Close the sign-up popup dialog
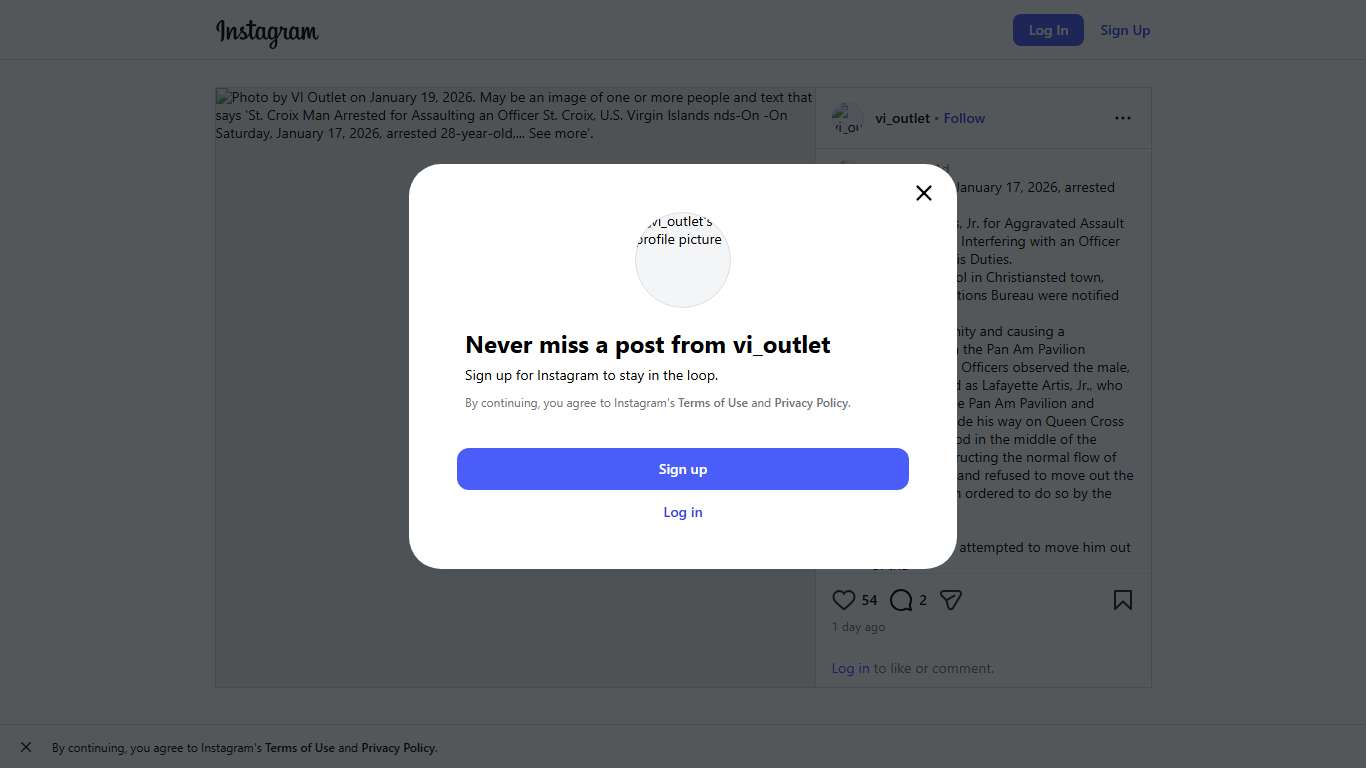This screenshot has width=1366, height=768. [924, 193]
